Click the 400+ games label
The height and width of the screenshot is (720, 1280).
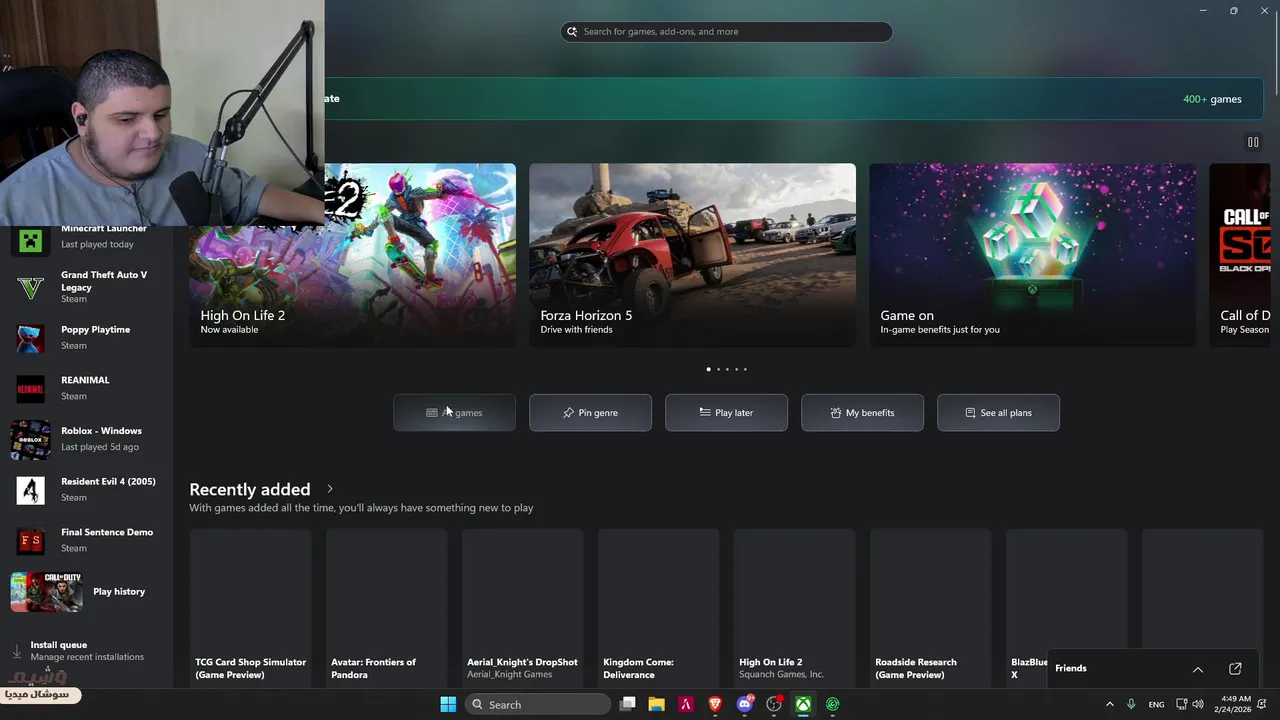click(x=1212, y=99)
